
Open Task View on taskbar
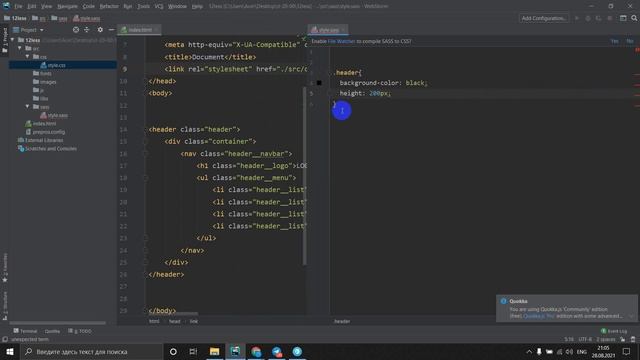point(193,351)
